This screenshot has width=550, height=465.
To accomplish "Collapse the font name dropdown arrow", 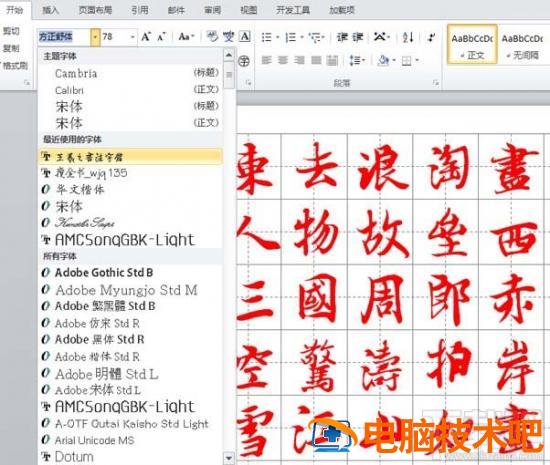I will coord(95,37).
